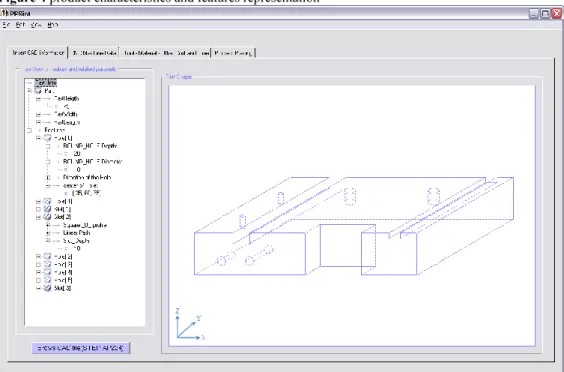Select the Linear Path item
Screen dimensions: 564x372
pos(76,233)
